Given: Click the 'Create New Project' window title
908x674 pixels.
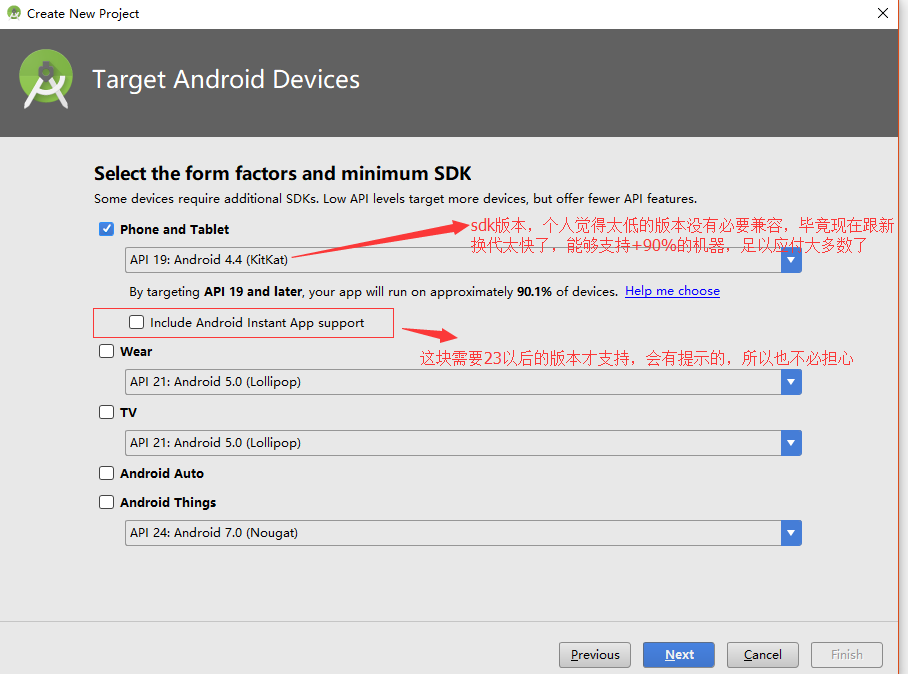Looking at the screenshot, I should click(x=83, y=14).
